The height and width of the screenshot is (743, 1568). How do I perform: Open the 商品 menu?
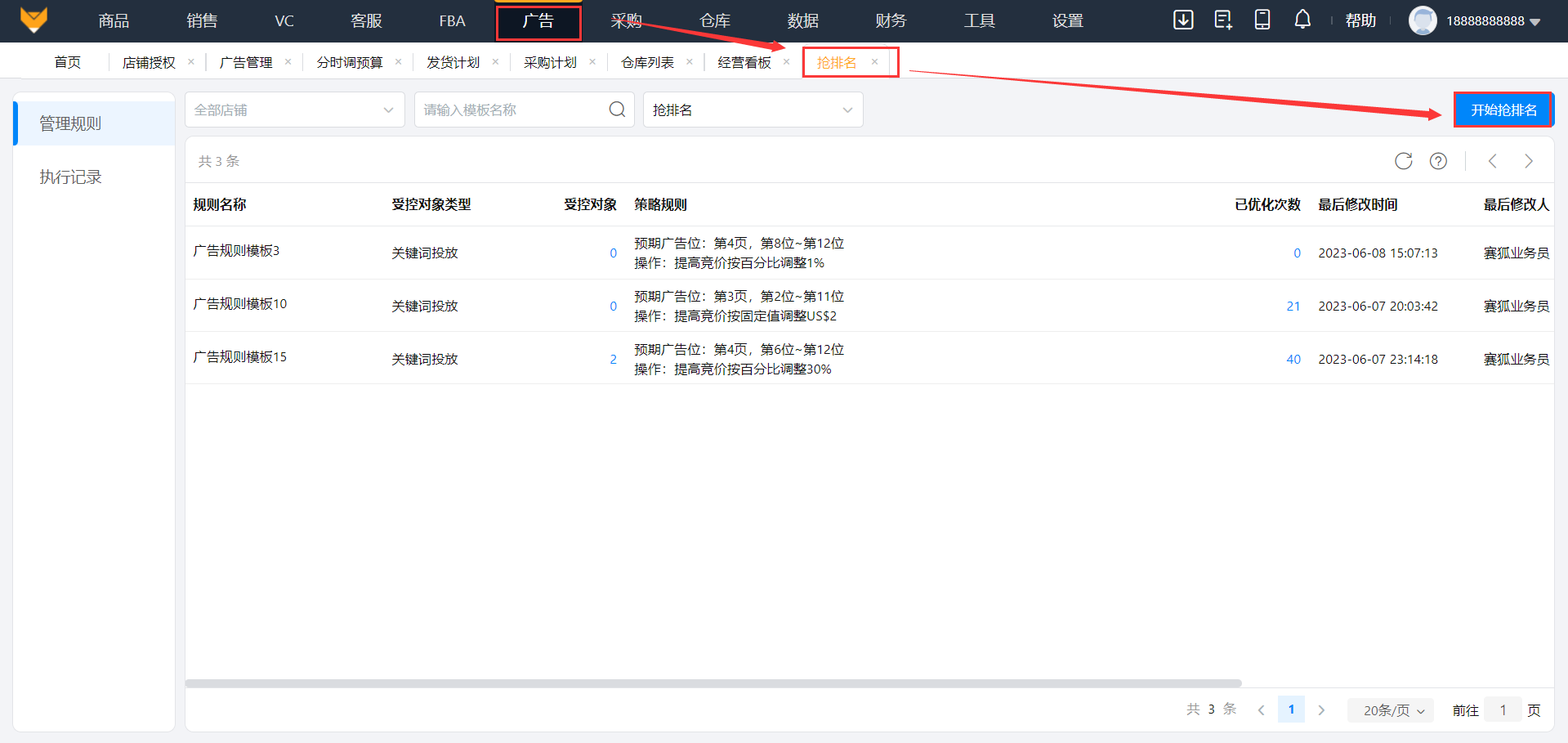(x=114, y=20)
